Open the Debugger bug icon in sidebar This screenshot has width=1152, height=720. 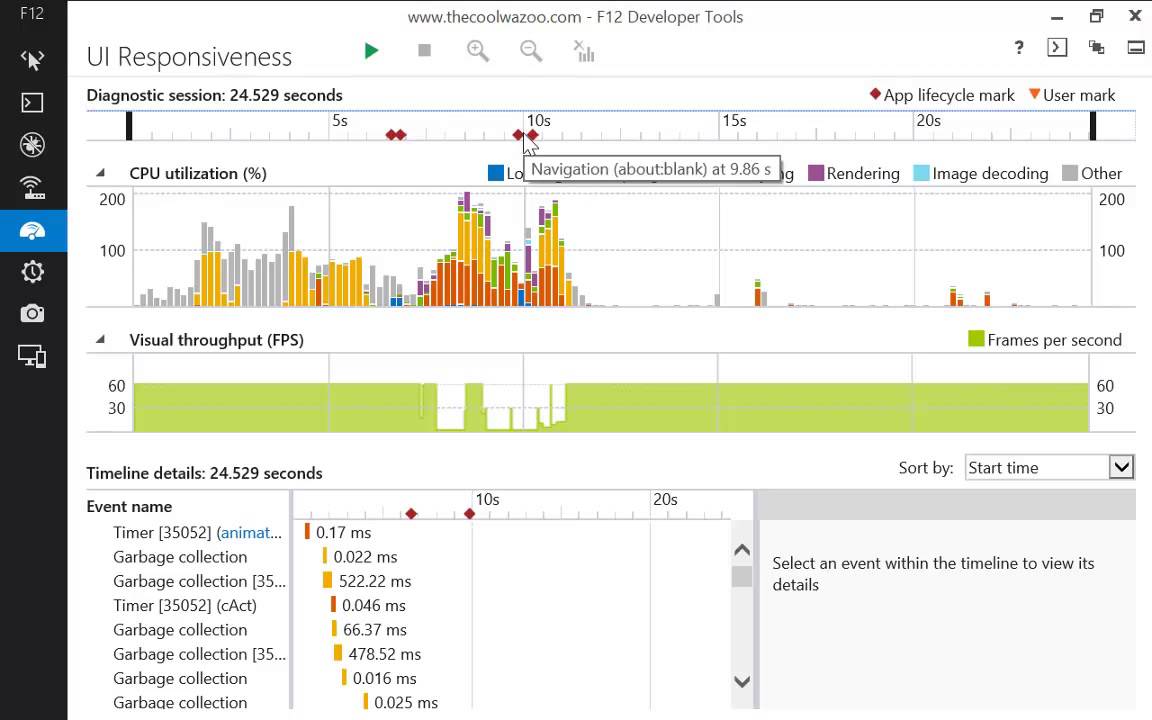[x=32, y=145]
